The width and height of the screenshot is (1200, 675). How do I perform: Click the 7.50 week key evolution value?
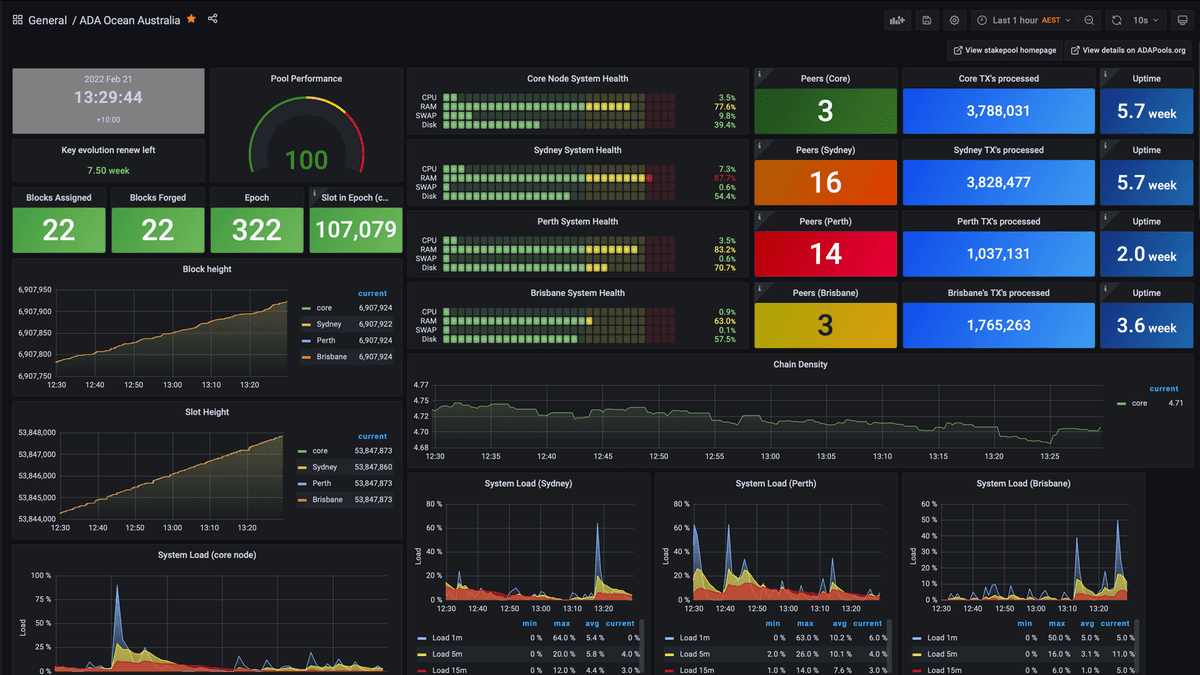[x=108, y=171]
